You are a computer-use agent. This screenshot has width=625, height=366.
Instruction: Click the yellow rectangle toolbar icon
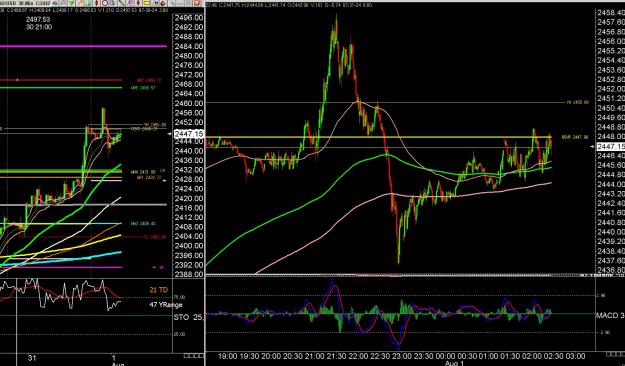[x=146, y=3]
